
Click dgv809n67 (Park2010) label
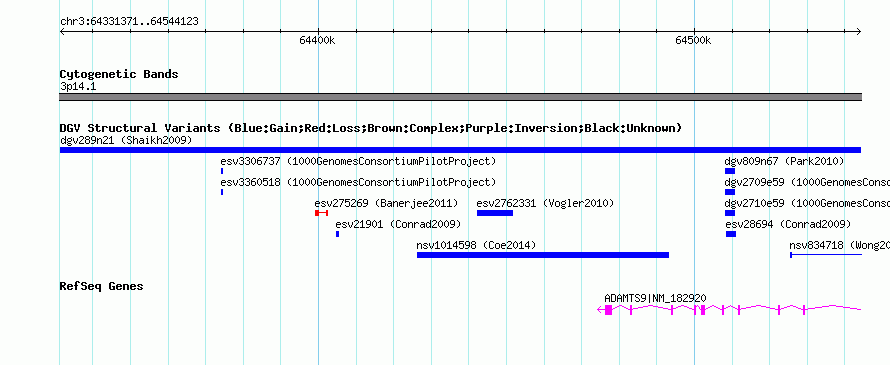784,161
